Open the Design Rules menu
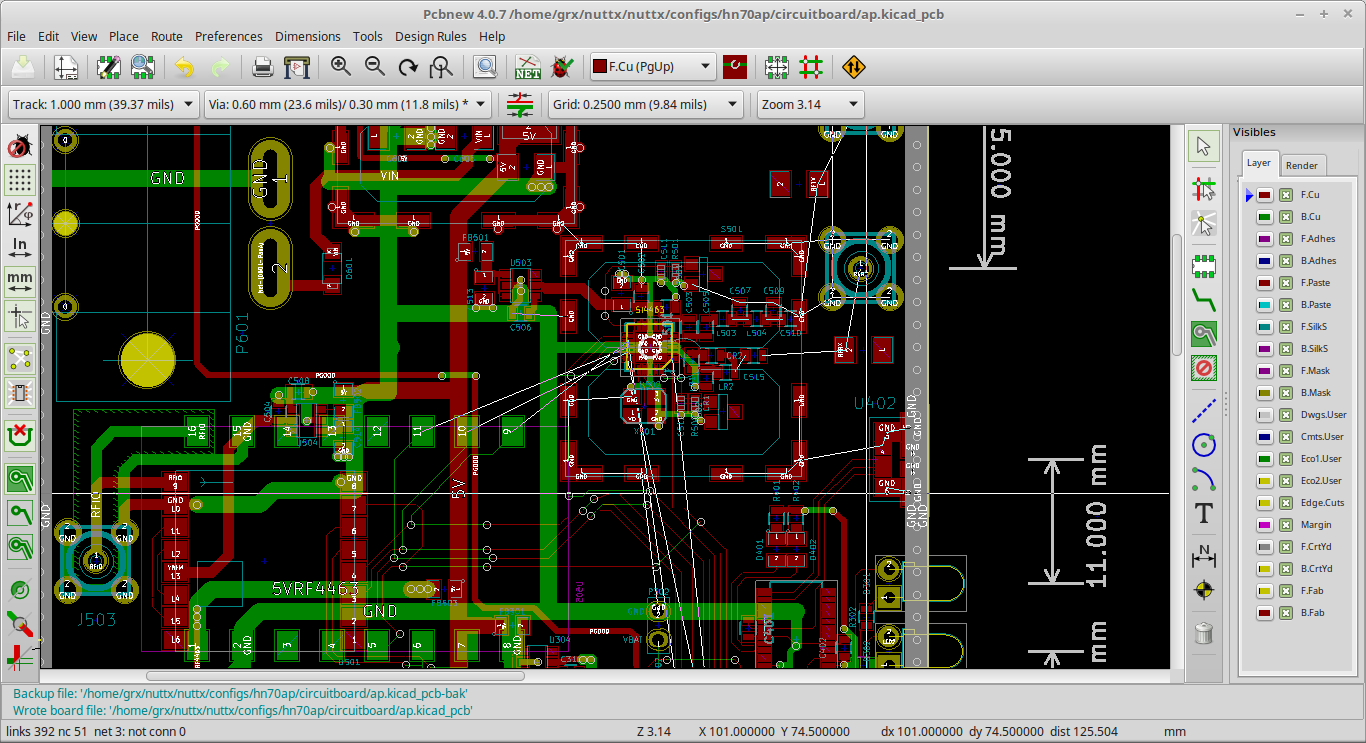 pos(431,36)
